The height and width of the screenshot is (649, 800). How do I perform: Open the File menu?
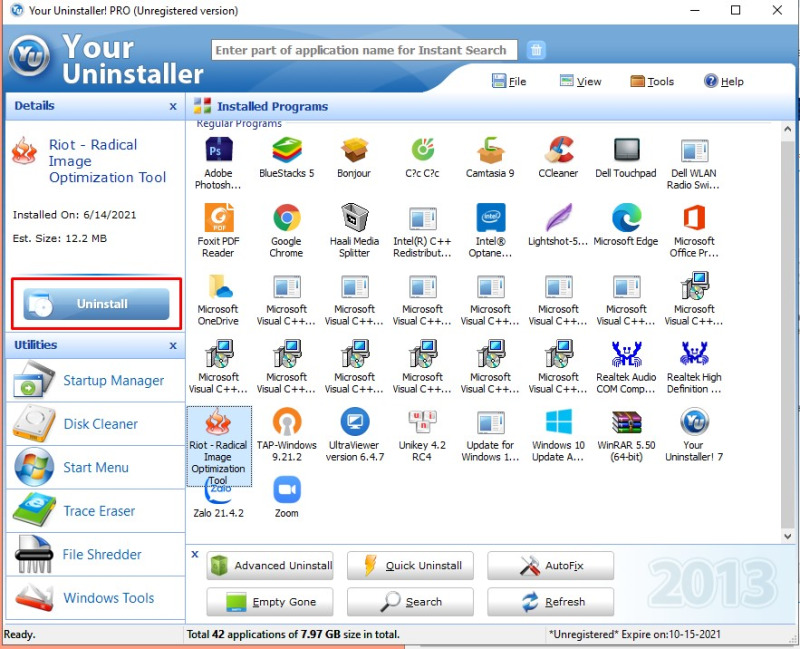509,81
